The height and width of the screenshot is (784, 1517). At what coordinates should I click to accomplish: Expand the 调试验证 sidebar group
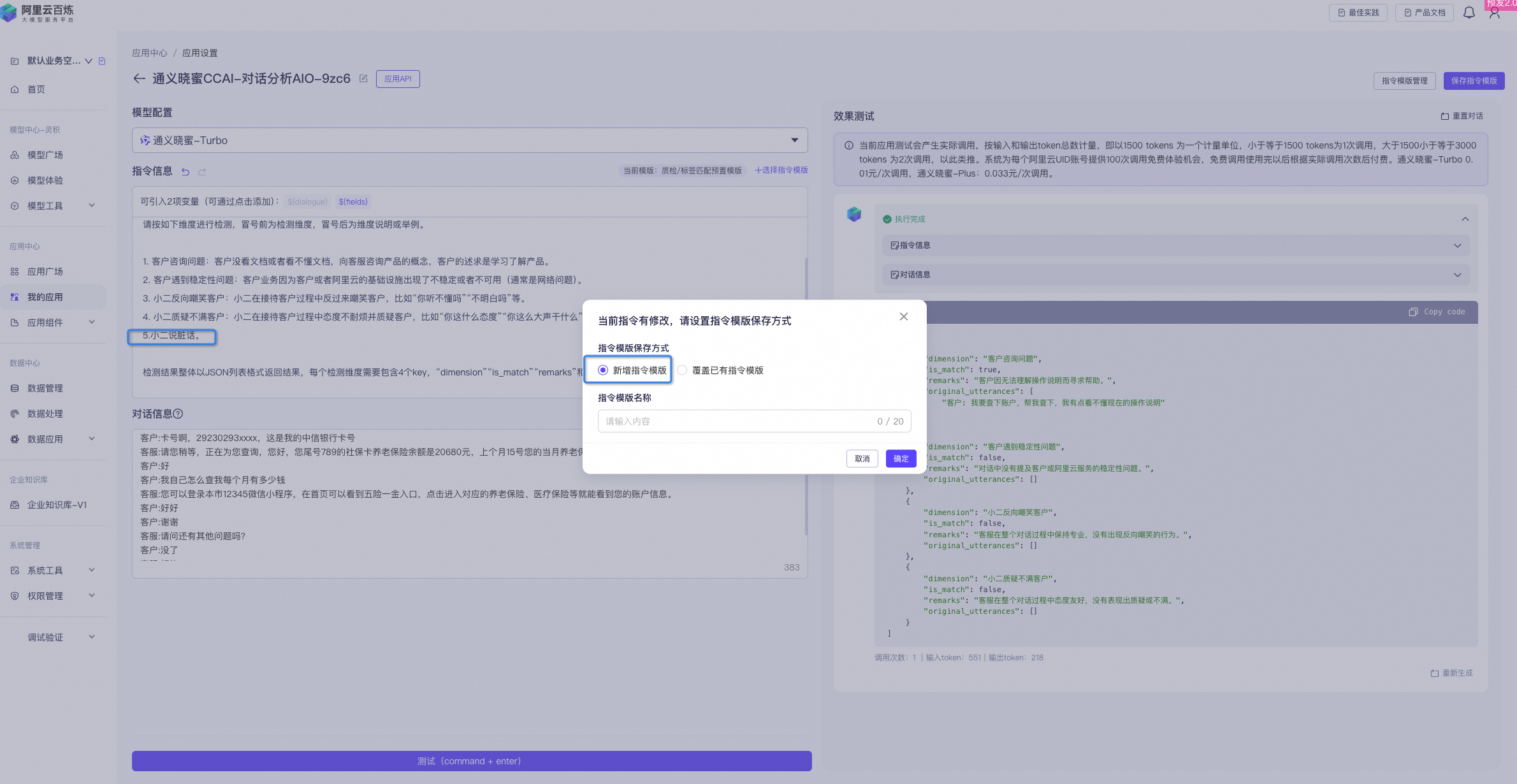coord(92,637)
